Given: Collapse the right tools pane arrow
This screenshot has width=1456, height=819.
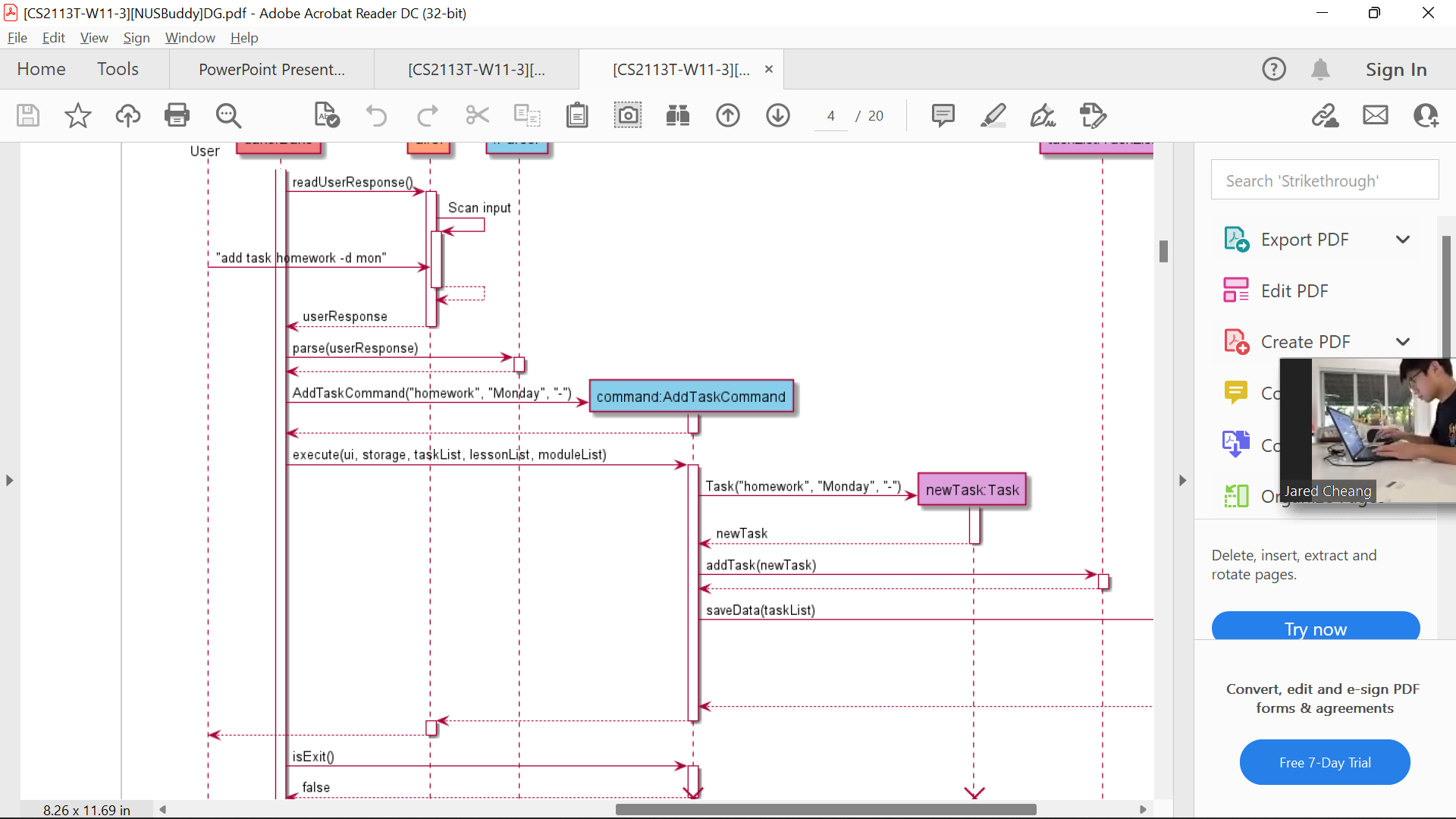Looking at the screenshot, I should pyautogui.click(x=1182, y=480).
